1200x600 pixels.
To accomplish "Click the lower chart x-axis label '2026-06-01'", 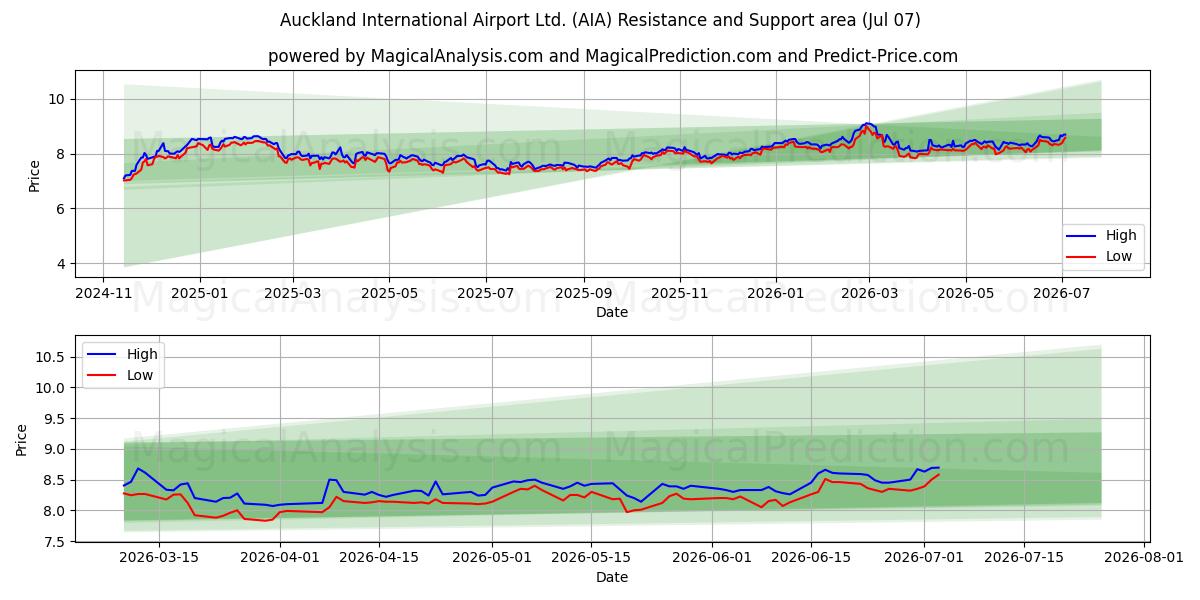I will pyautogui.click(x=712, y=558).
